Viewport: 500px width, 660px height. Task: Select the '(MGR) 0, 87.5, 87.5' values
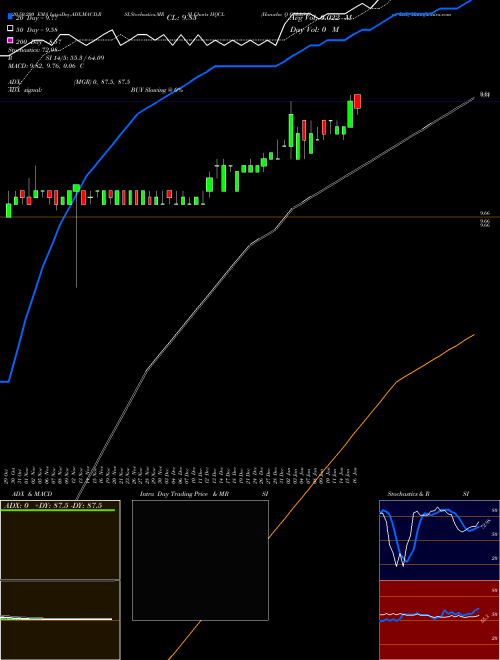coord(102,82)
